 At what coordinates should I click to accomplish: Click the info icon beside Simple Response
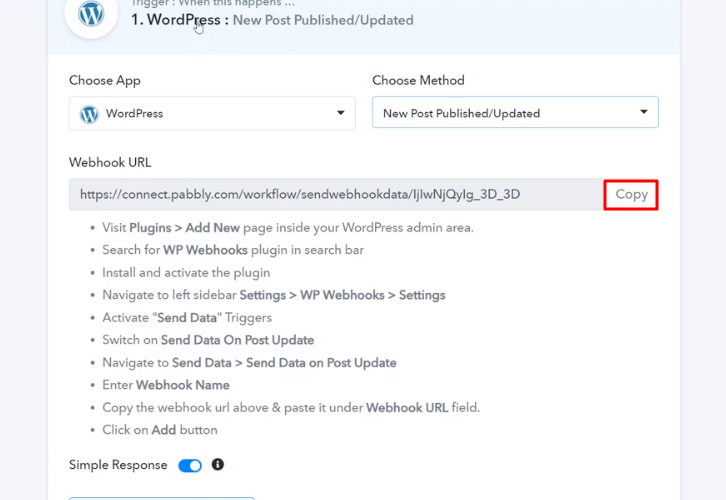[x=218, y=464]
